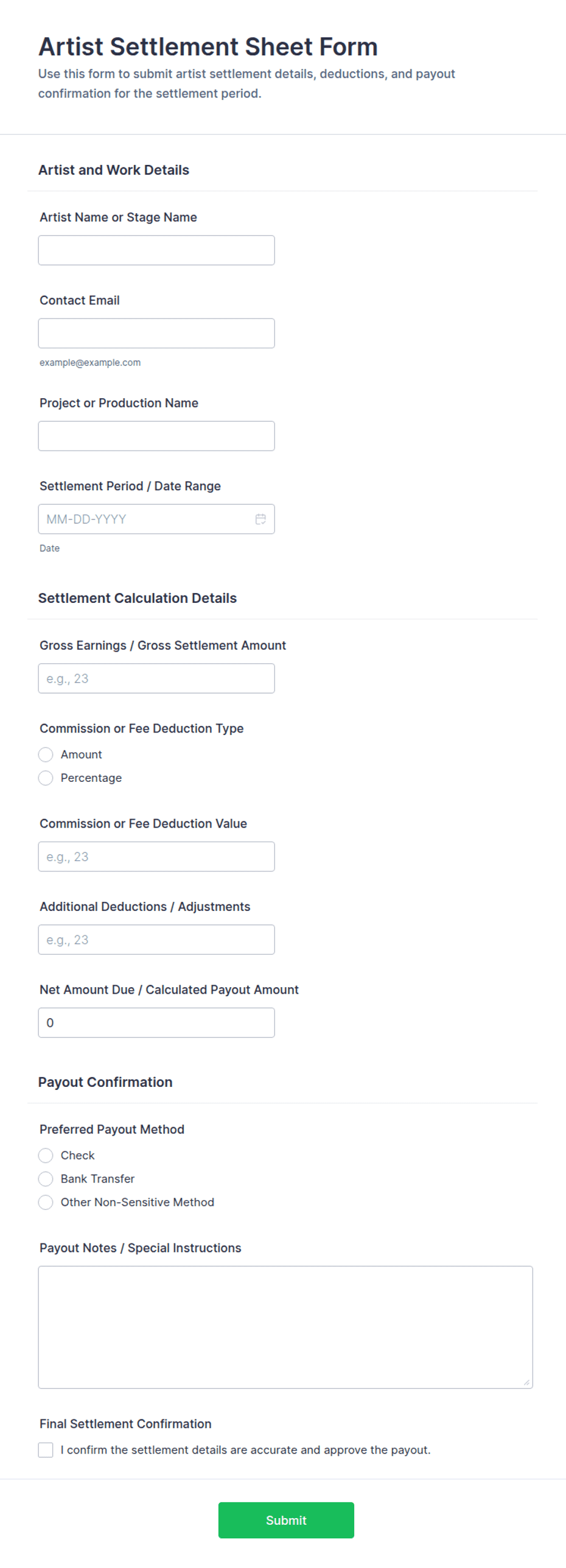Viewport: 566px width, 1568px height.
Task: Choose Bank Transfer payout method
Action: point(46,1178)
